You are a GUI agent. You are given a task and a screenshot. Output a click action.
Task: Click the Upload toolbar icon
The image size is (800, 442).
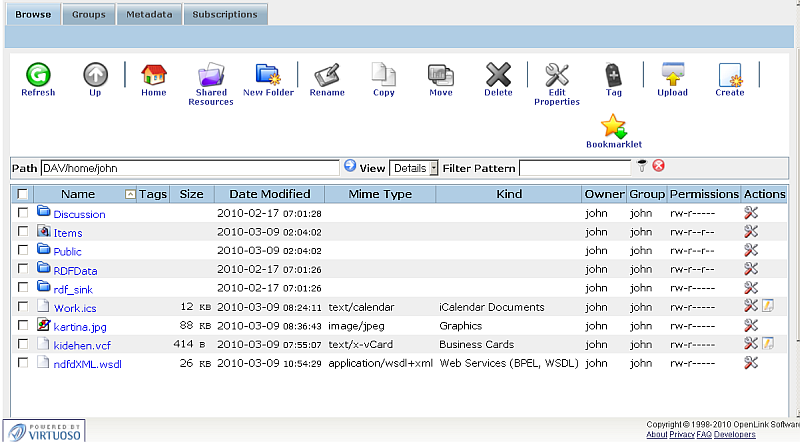click(x=672, y=75)
